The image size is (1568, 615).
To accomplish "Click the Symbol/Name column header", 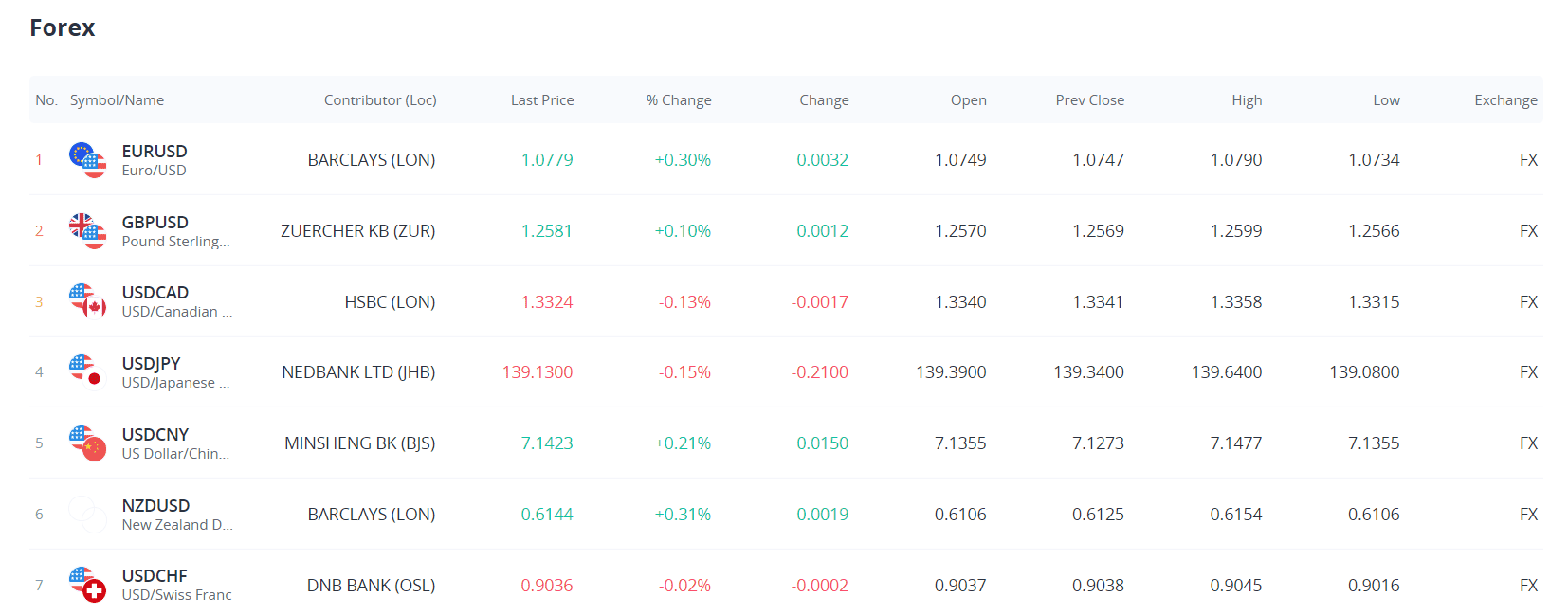I will [117, 100].
